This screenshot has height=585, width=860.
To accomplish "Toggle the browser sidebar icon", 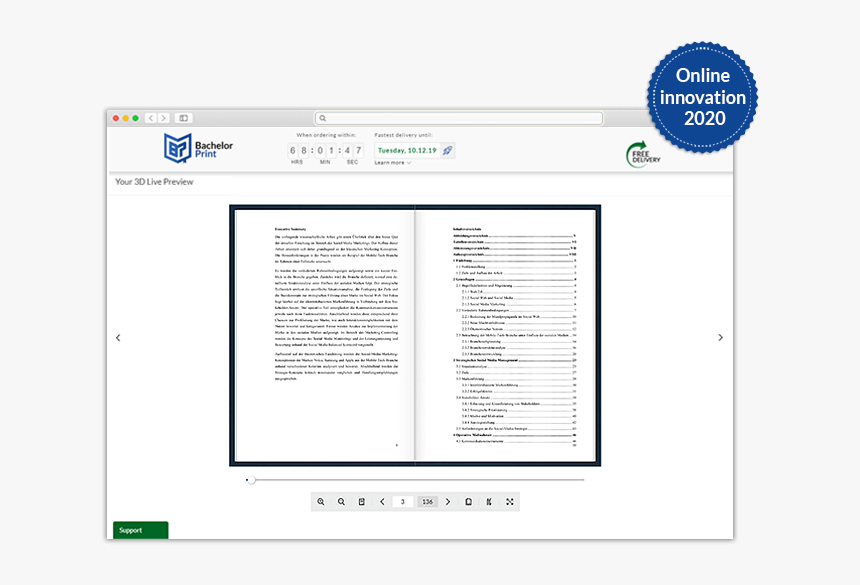I will (x=184, y=118).
